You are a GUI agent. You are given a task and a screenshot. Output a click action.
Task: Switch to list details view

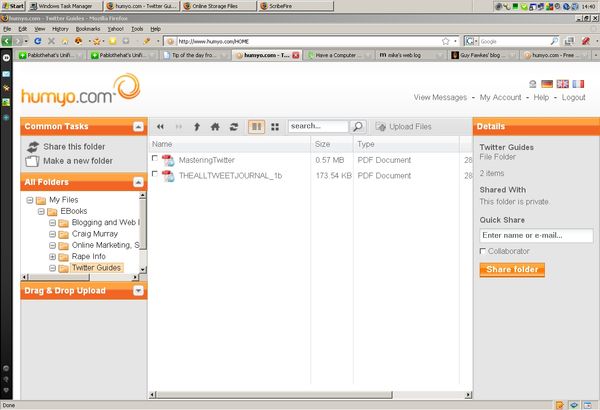pos(256,127)
